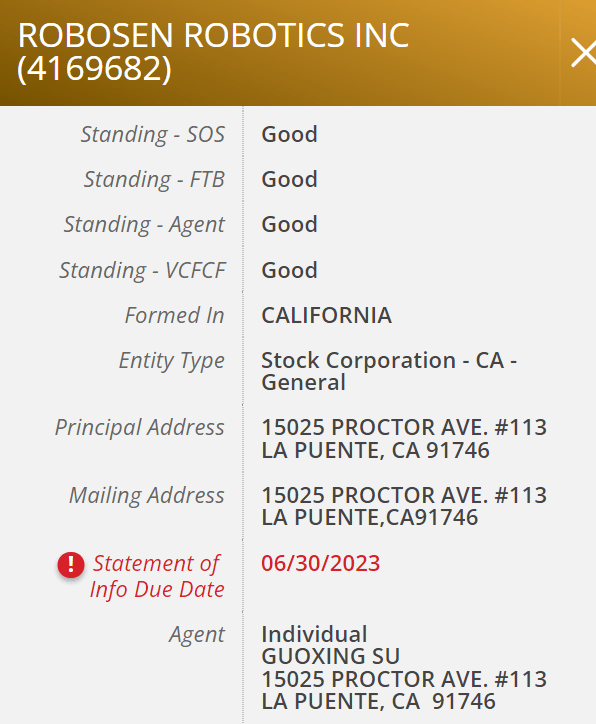This screenshot has height=724, width=596.
Task: Click the Principal Address value text
Action: click(404, 439)
